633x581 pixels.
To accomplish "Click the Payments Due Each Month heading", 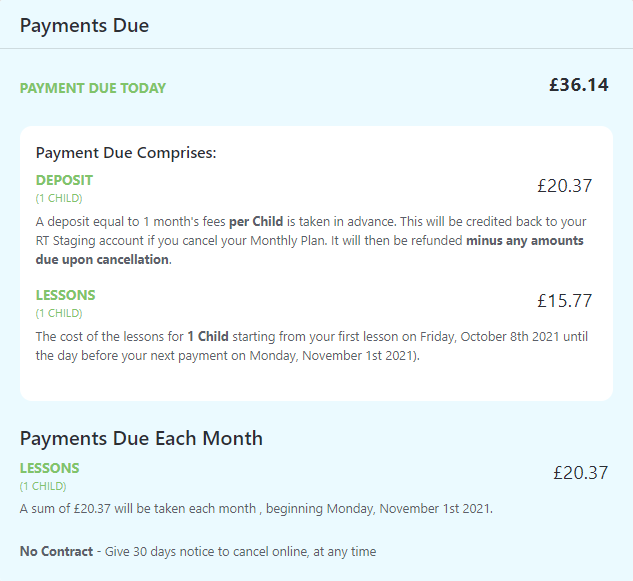I will point(141,438).
